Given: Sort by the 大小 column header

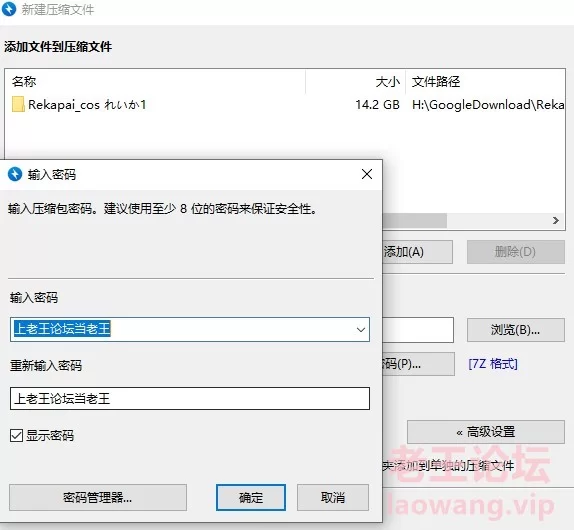Looking at the screenshot, I should (x=388, y=81).
